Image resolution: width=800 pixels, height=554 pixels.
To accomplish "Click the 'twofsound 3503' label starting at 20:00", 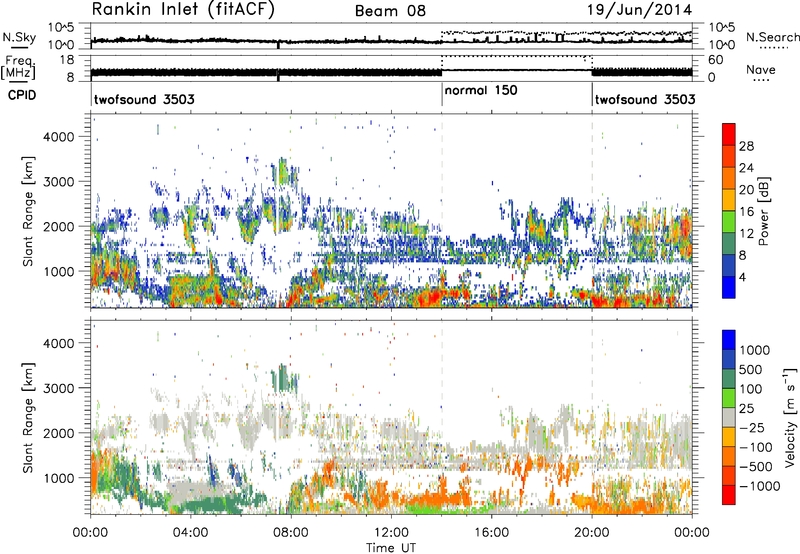I will (645, 99).
